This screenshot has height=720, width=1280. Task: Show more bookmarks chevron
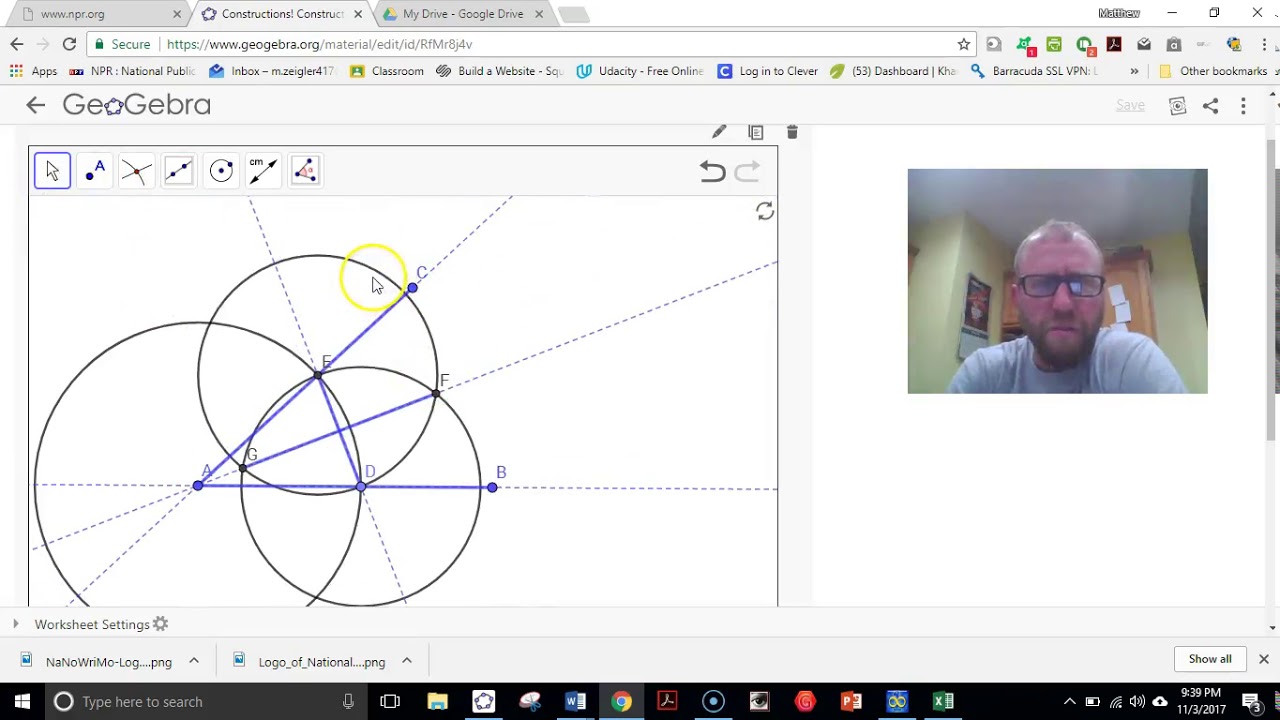click(1134, 71)
